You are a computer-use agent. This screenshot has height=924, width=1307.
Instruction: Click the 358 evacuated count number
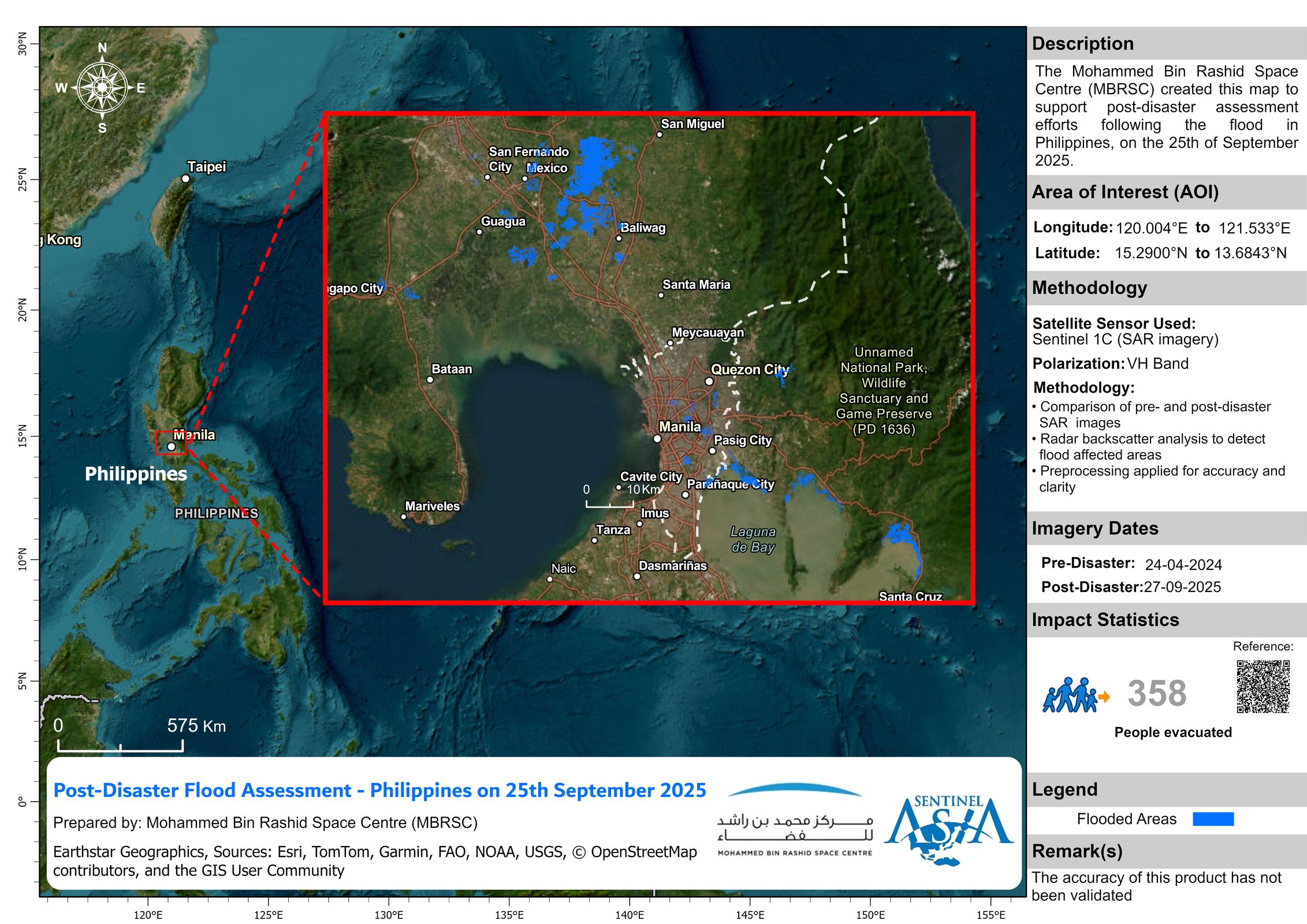tap(1157, 693)
